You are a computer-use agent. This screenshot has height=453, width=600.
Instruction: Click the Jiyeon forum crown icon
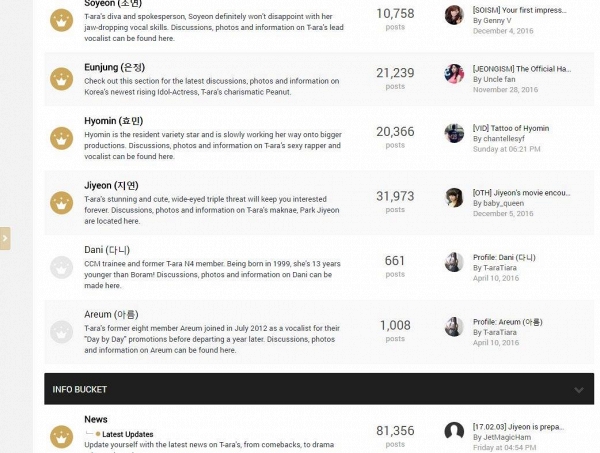(62, 202)
